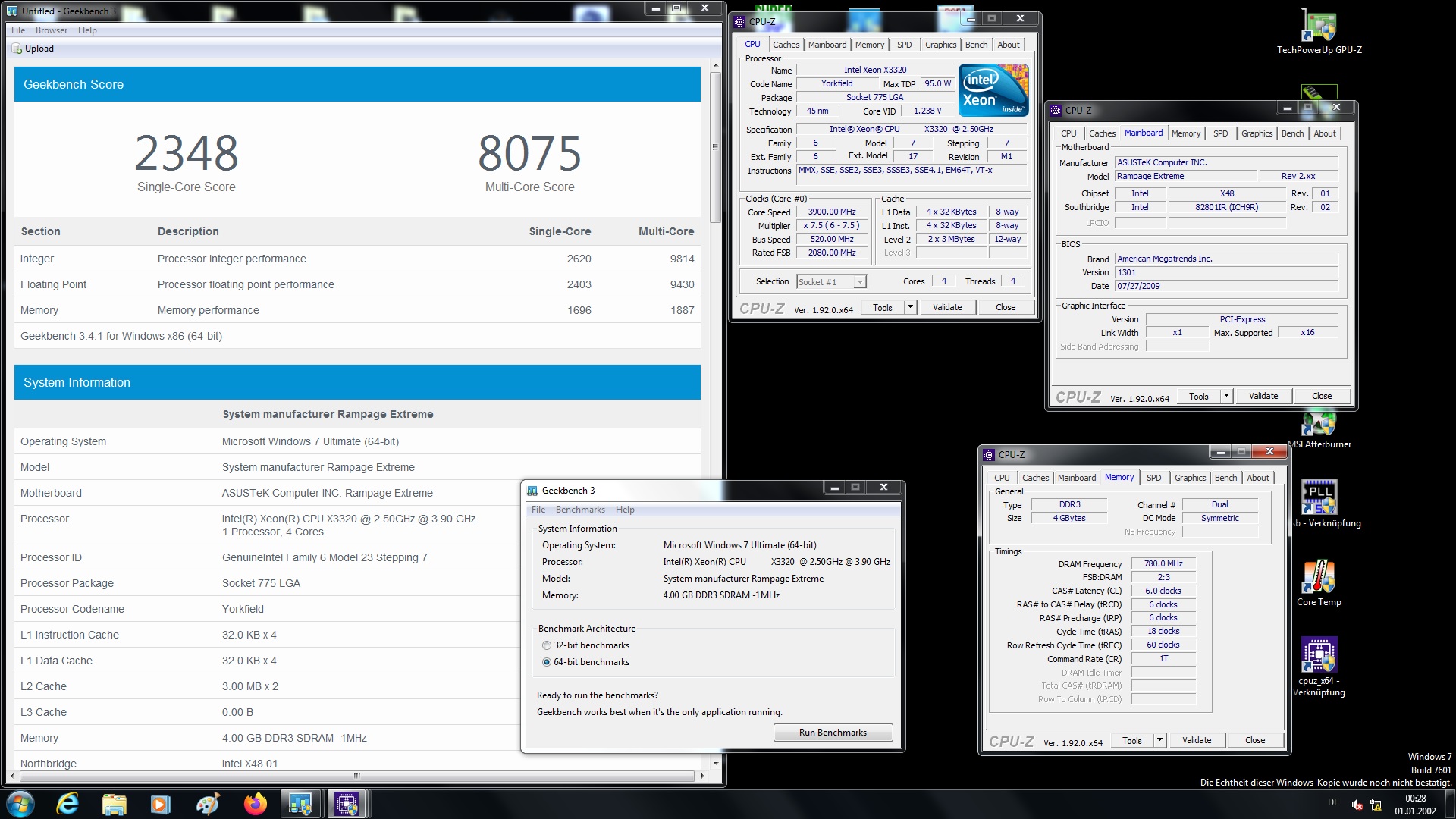This screenshot has height=819, width=1456.
Task: Click the CPU-Z Mainboard window title icon
Action: tap(1055, 111)
